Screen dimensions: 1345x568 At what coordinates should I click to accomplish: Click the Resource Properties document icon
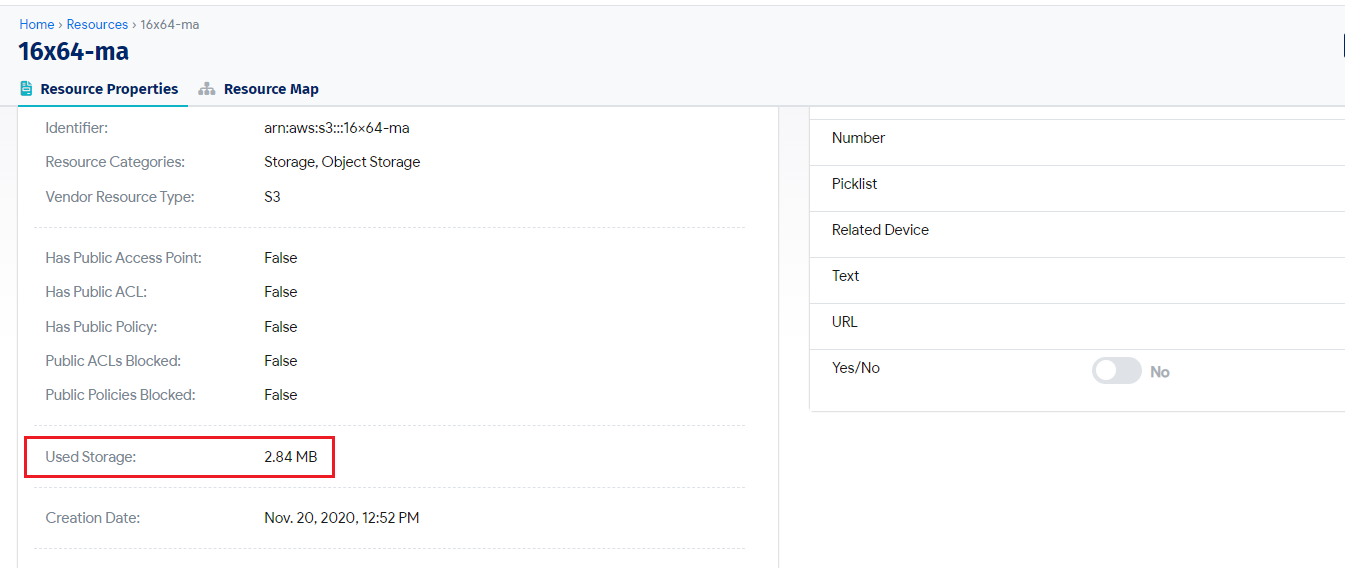[26, 89]
